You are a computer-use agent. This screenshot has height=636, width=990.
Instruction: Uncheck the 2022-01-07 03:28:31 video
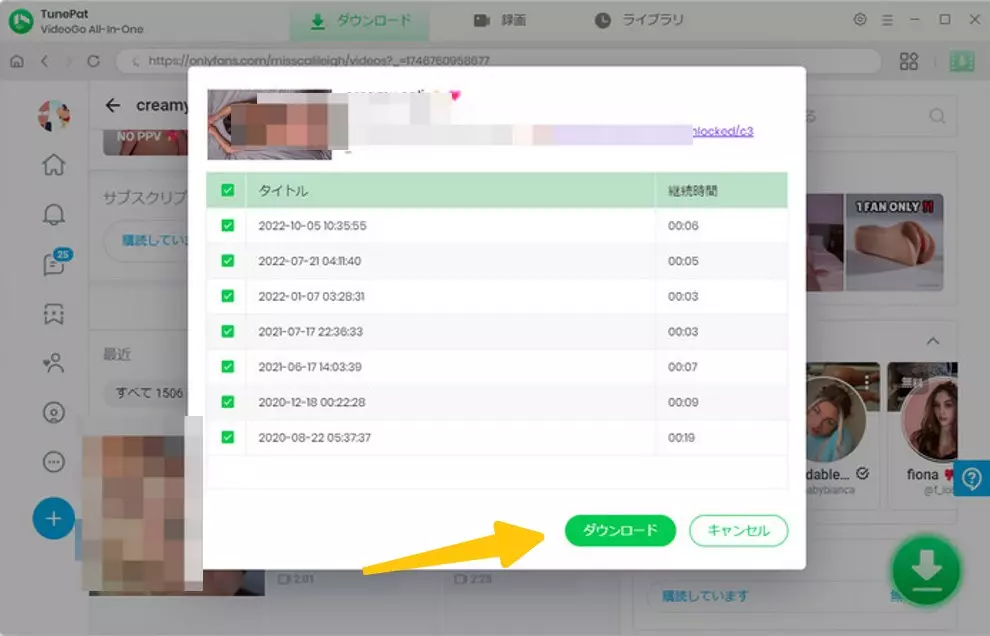coord(228,296)
